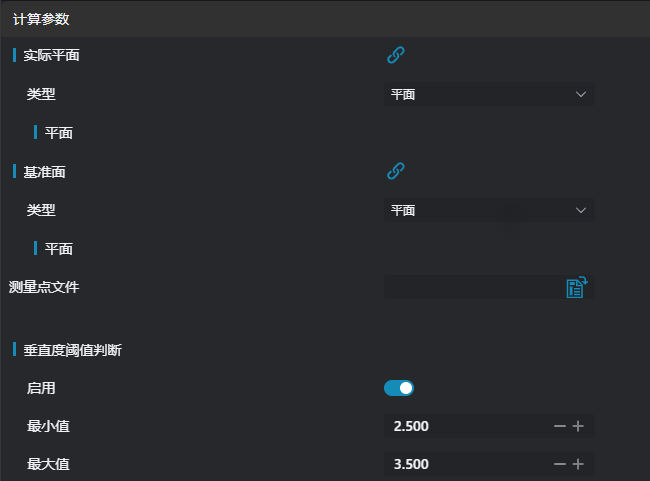Collapse the 实际平面 section header
650x481 pixels.
[51, 56]
